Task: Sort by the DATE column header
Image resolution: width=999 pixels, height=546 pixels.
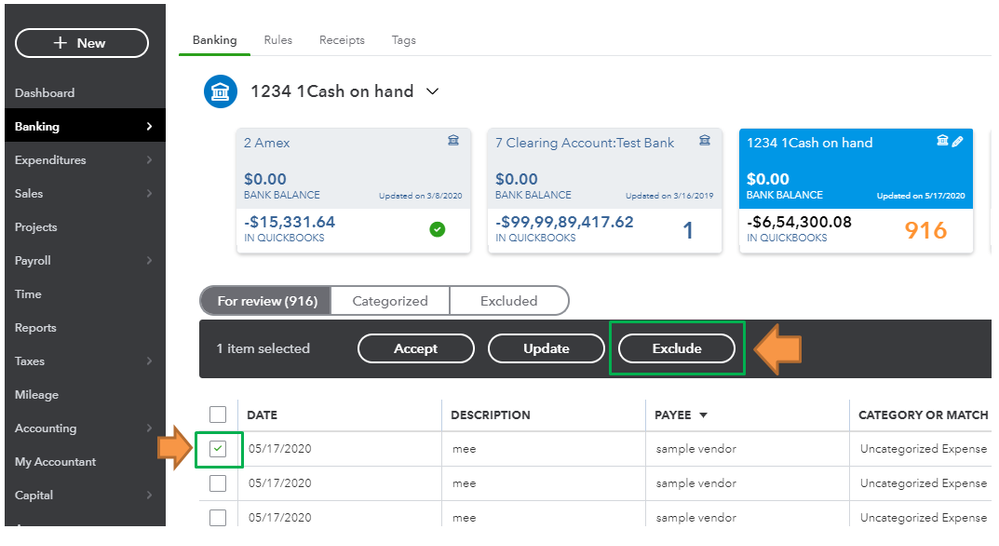Action: pos(262,415)
